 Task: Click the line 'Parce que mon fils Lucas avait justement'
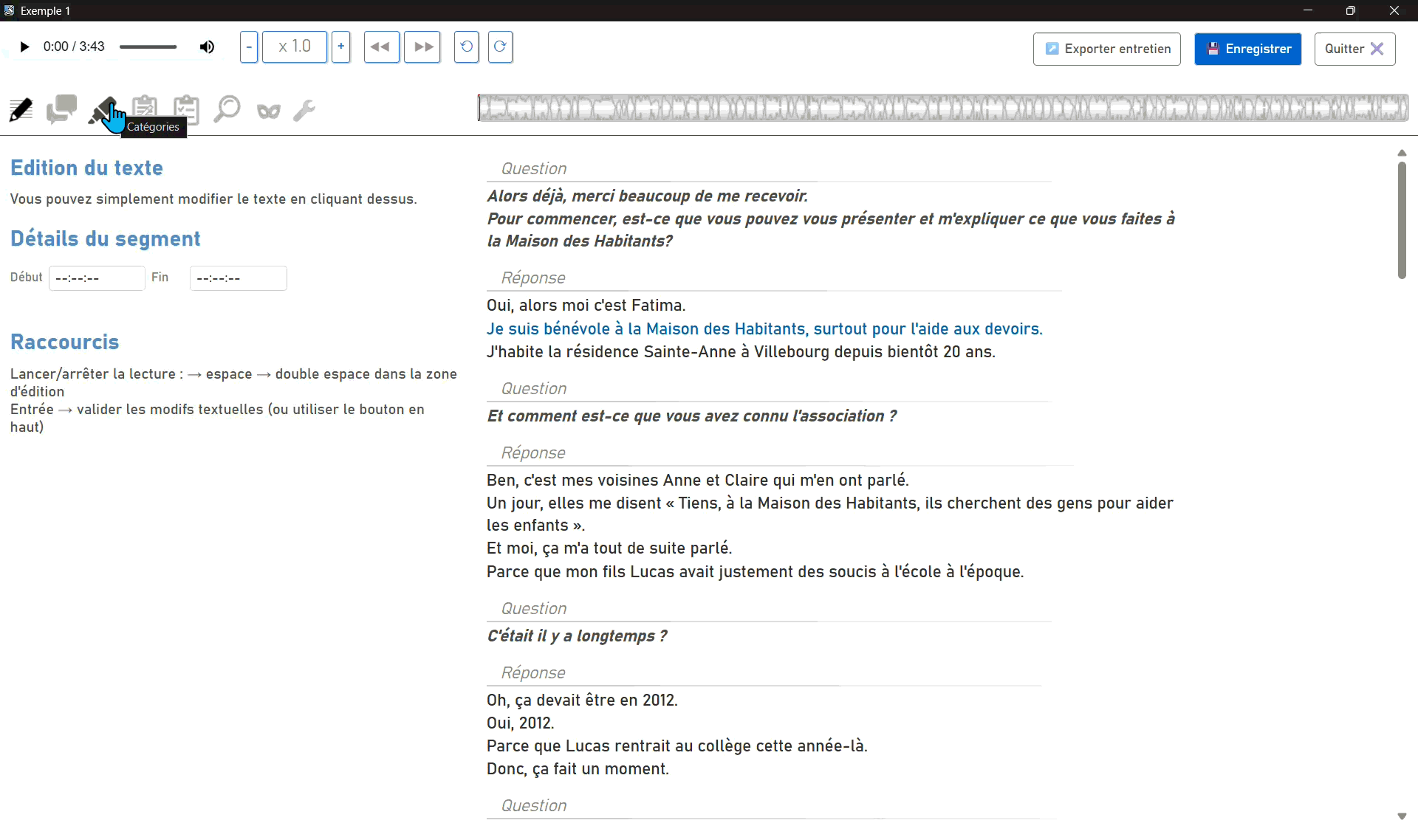(x=755, y=572)
